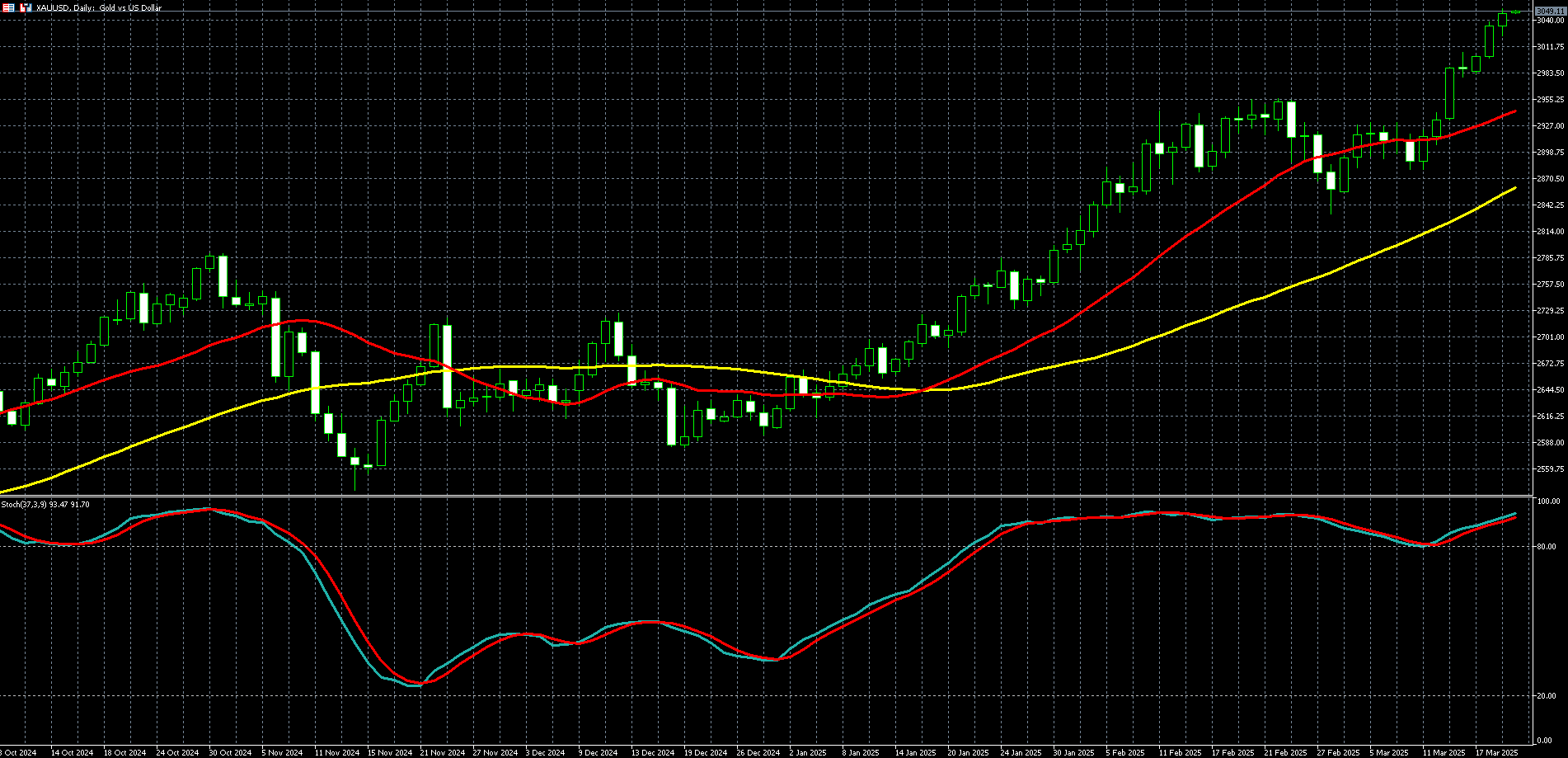Select the 11 Feb 2025 date label
This screenshot has width=1568, height=758.
click(1179, 752)
